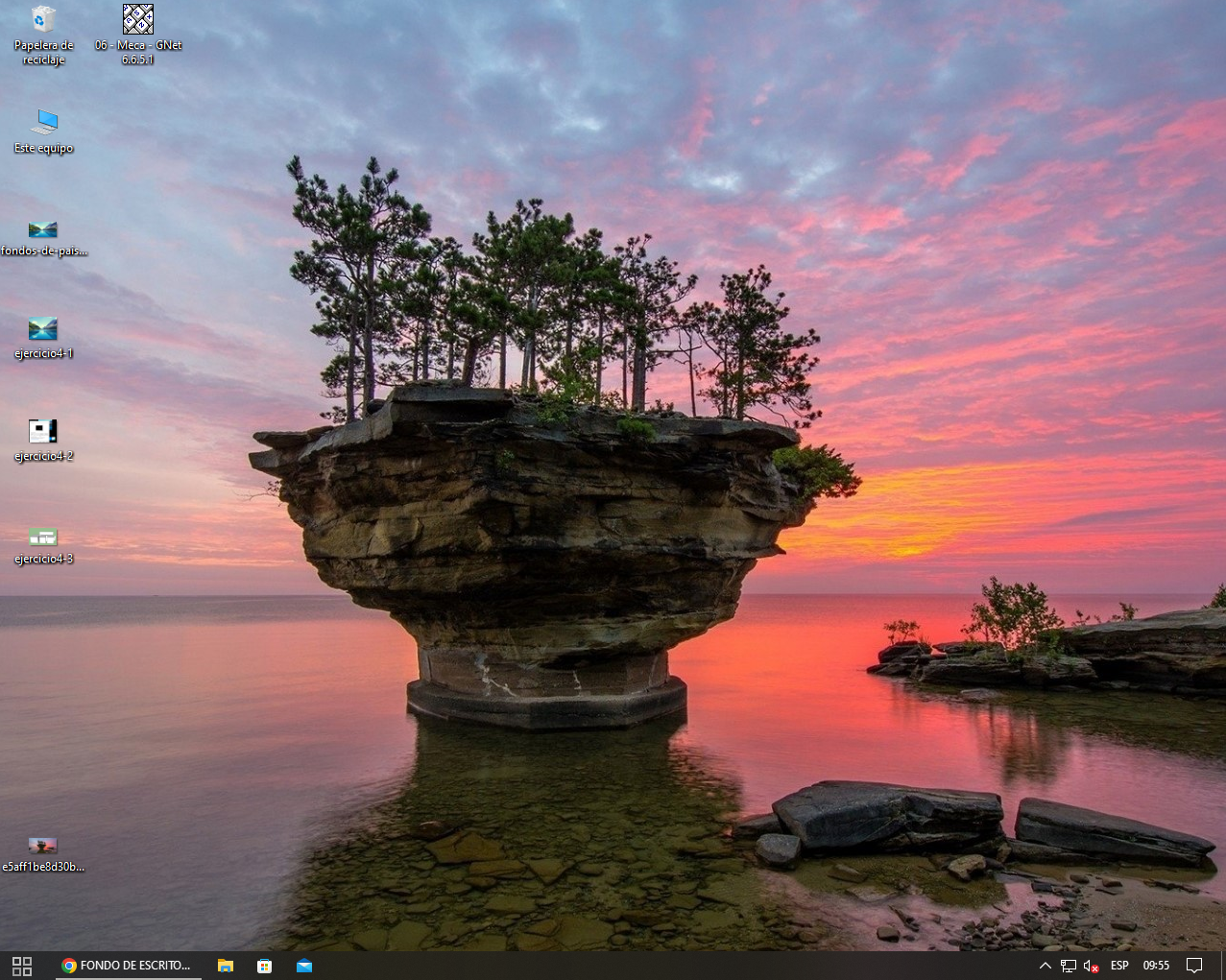Click the 09:55 clock in the taskbar
The height and width of the screenshot is (980, 1226).
[x=1156, y=966]
